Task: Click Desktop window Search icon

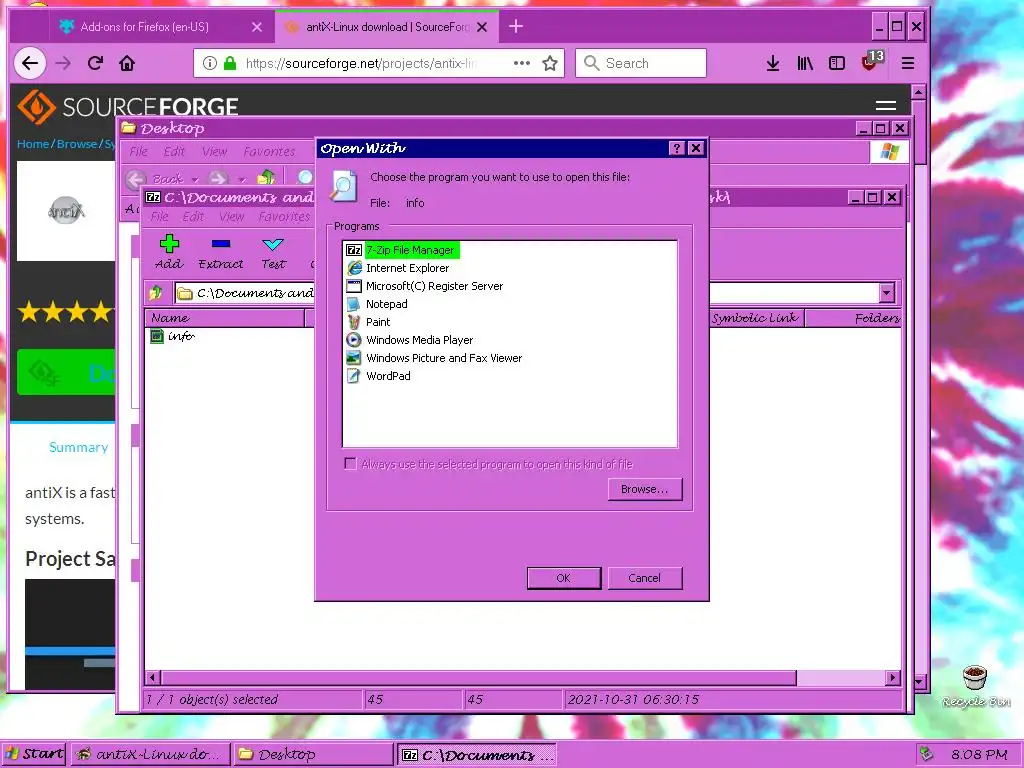Action: [305, 178]
